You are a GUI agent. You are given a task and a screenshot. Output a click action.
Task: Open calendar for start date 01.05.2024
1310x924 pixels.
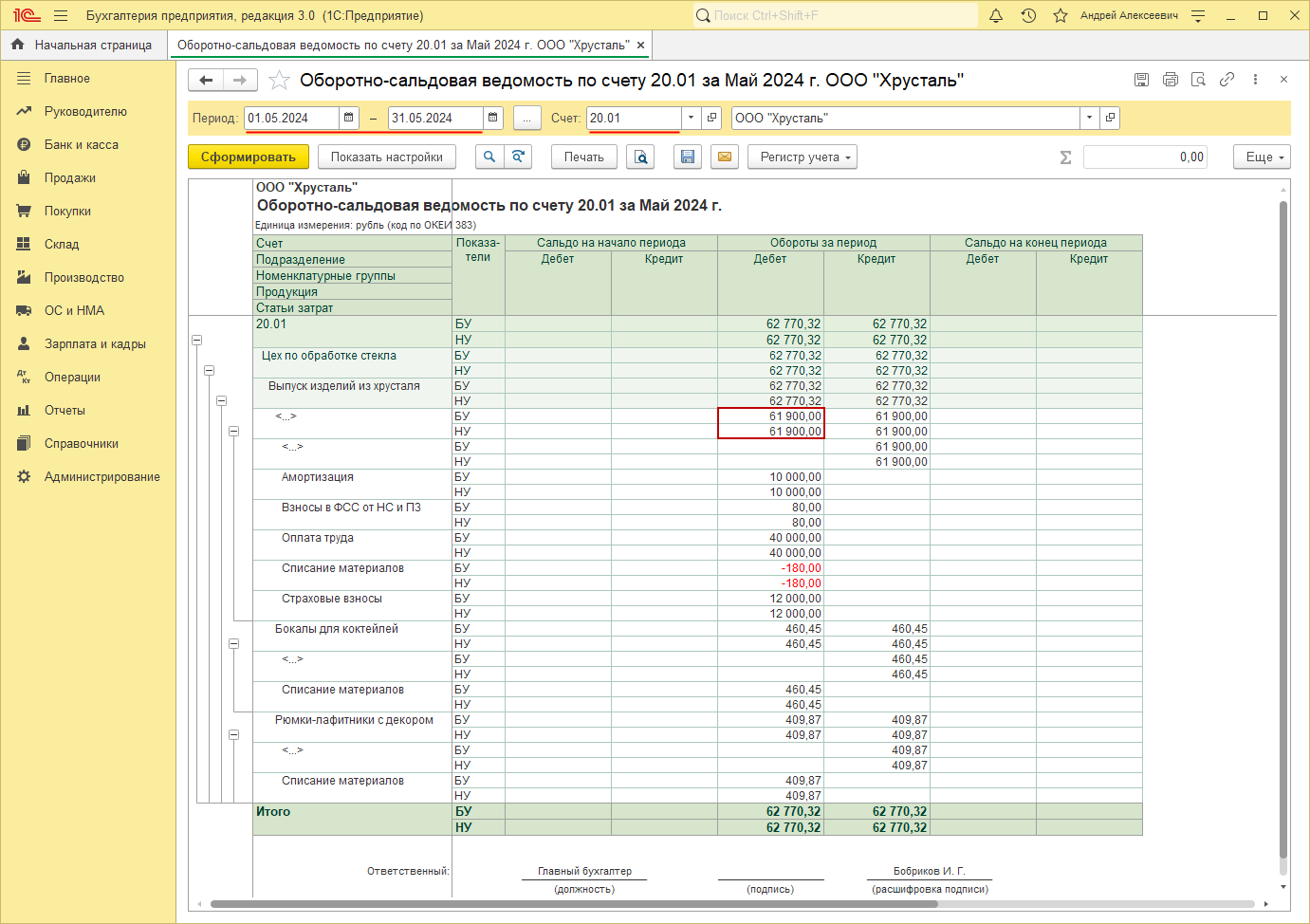tap(349, 118)
